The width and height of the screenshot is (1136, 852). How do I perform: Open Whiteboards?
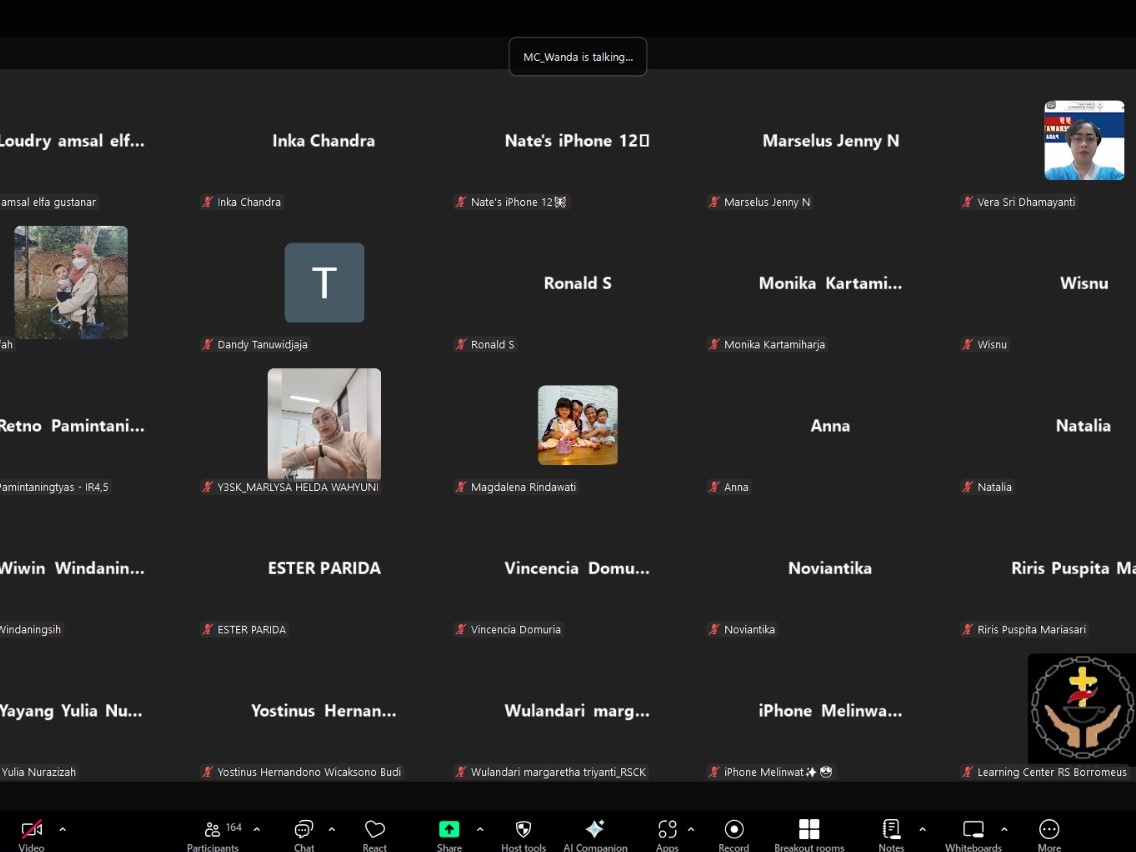[973, 830]
